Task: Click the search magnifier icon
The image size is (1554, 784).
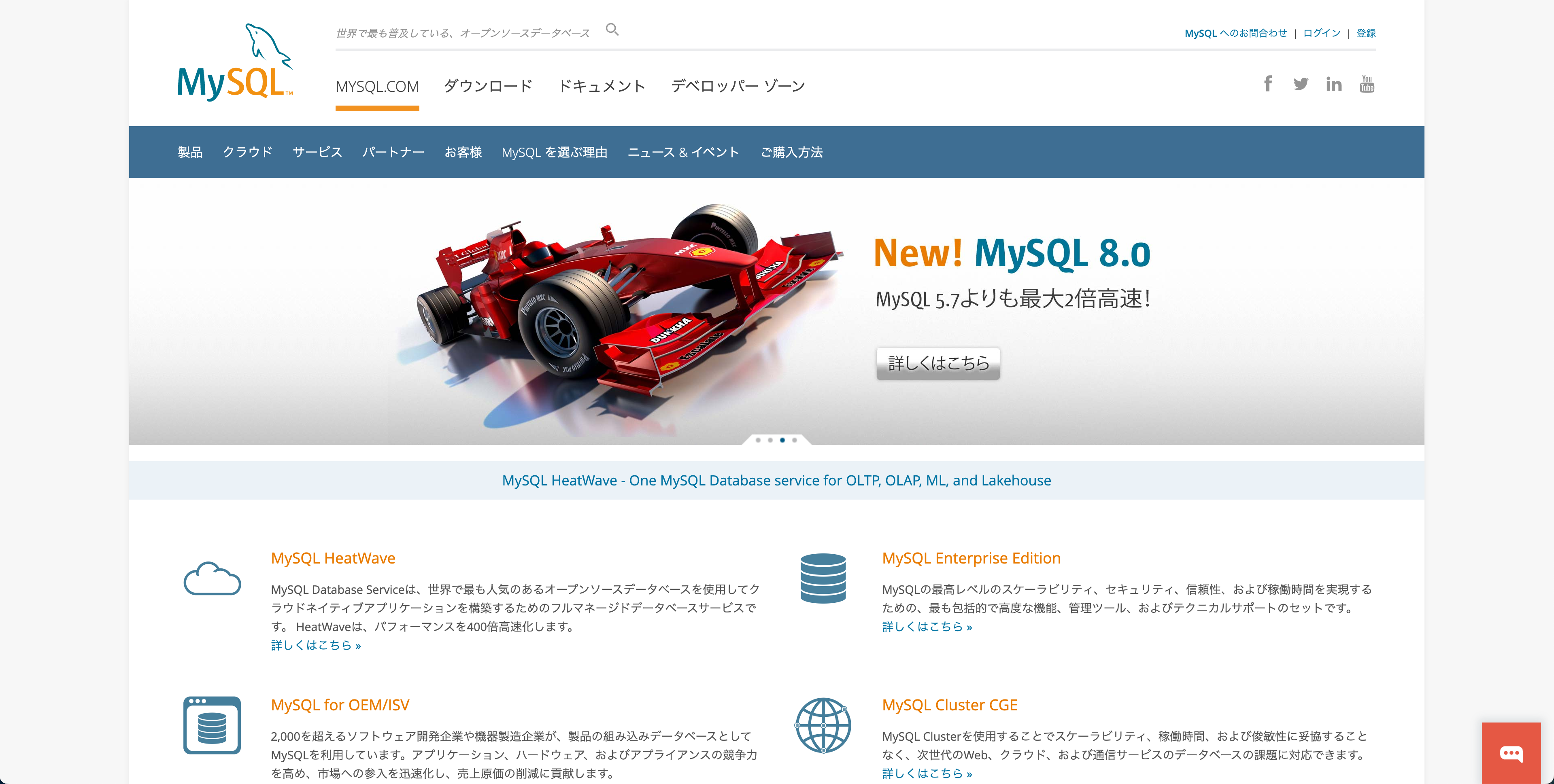Action: click(612, 29)
